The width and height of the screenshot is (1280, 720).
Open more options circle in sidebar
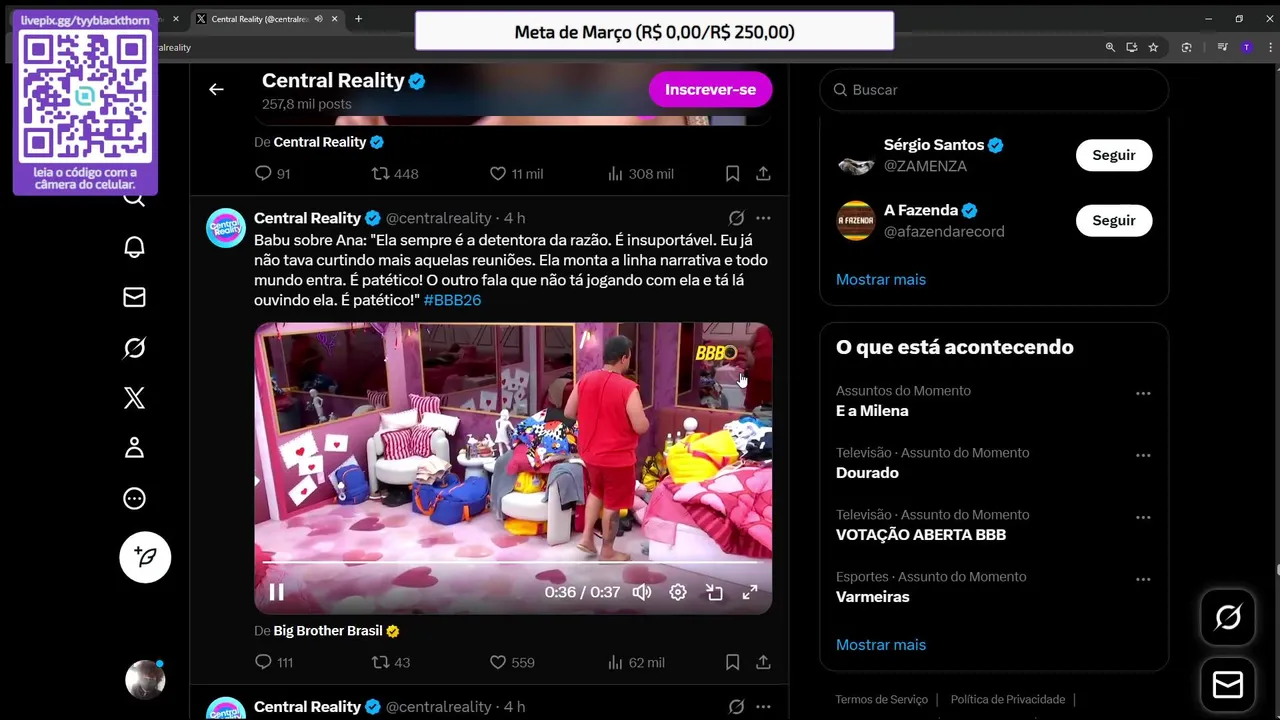134,498
